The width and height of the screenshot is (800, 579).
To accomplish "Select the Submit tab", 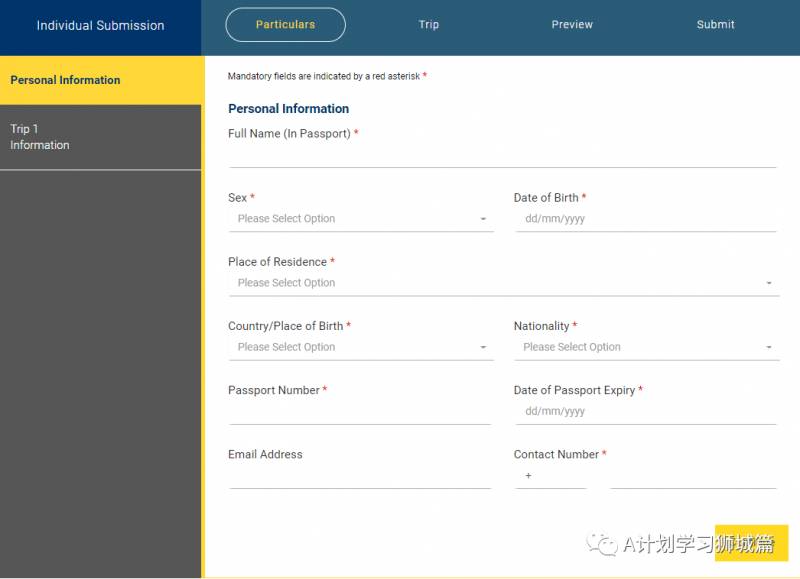I will click(x=715, y=25).
